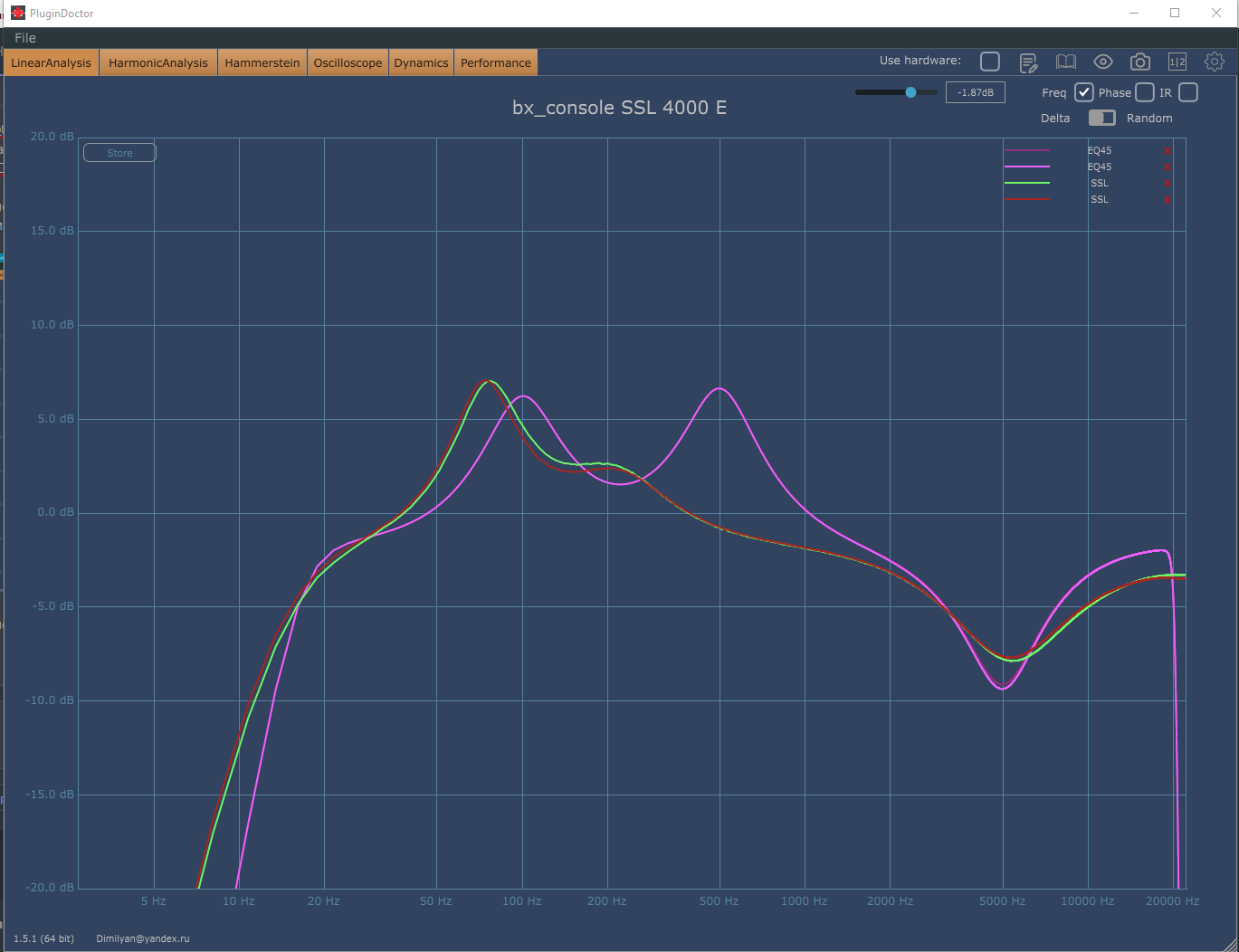Click the 1|2 channel mode icon
This screenshot has width=1239, height=952.
1177,62
